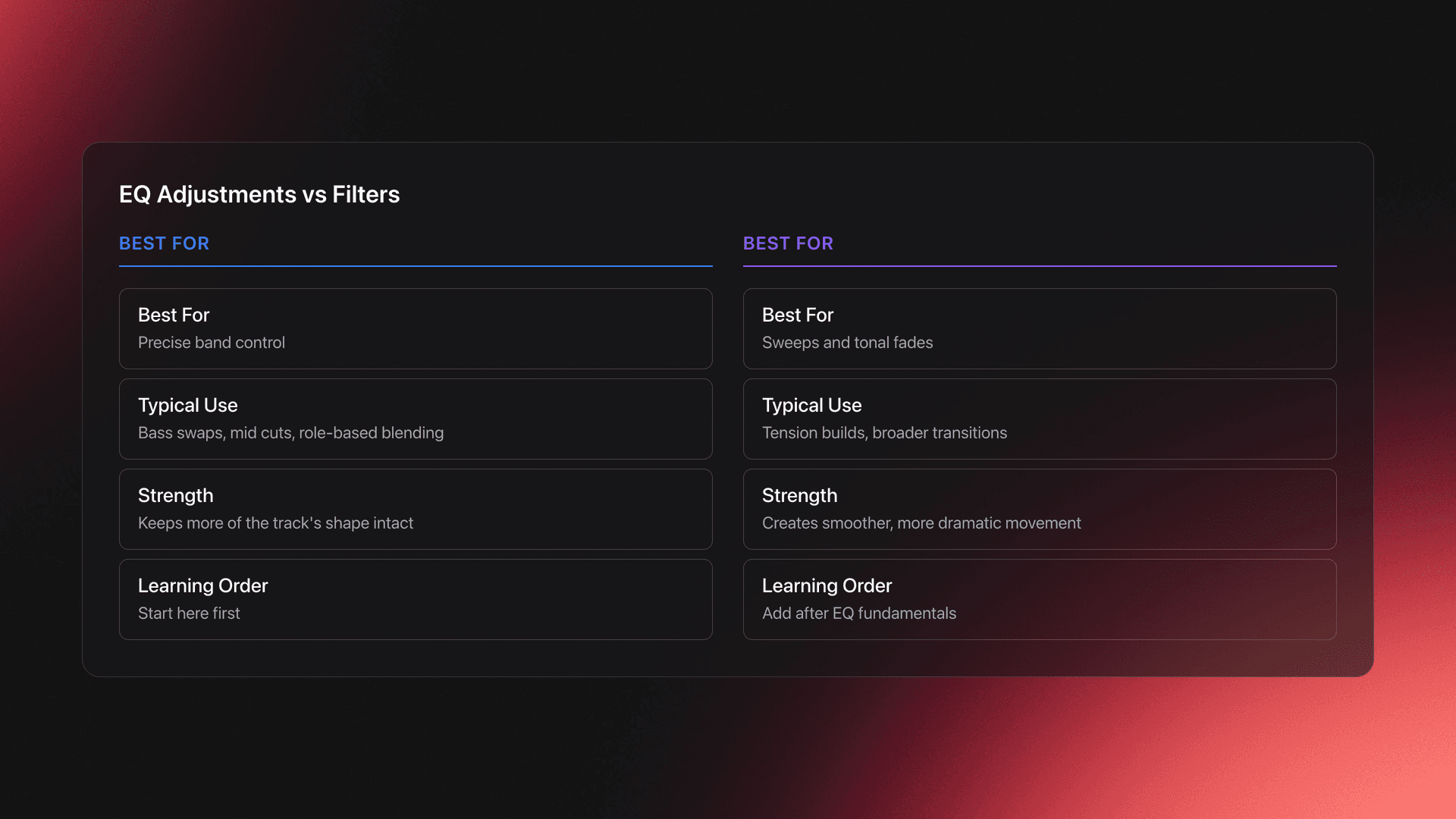This screenshot has height=819, width=1456.
Task: Select the left BEST FOR header
Action: tap(164, 243)
